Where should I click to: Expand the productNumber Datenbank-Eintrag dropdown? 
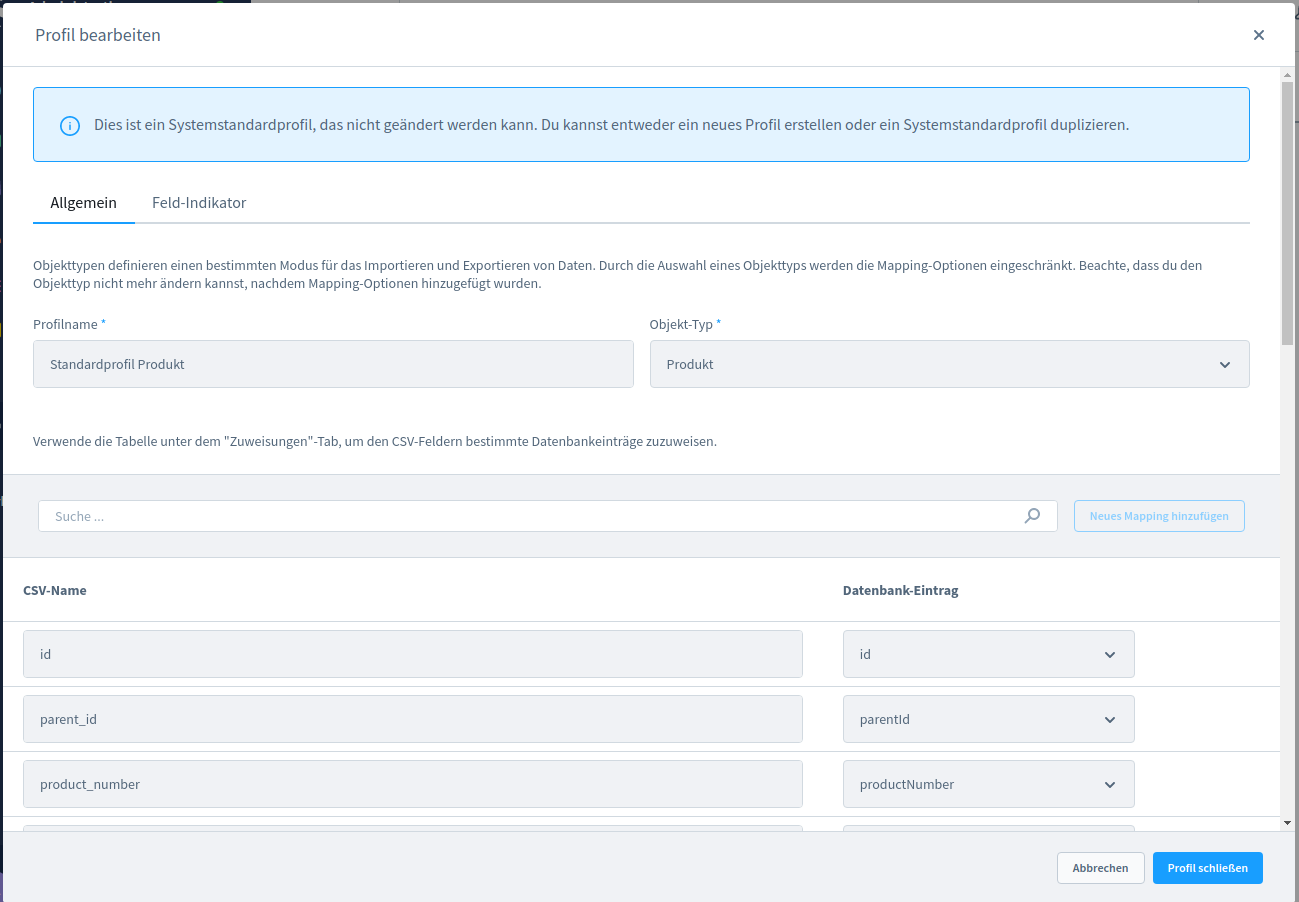(x=988, y=784)
